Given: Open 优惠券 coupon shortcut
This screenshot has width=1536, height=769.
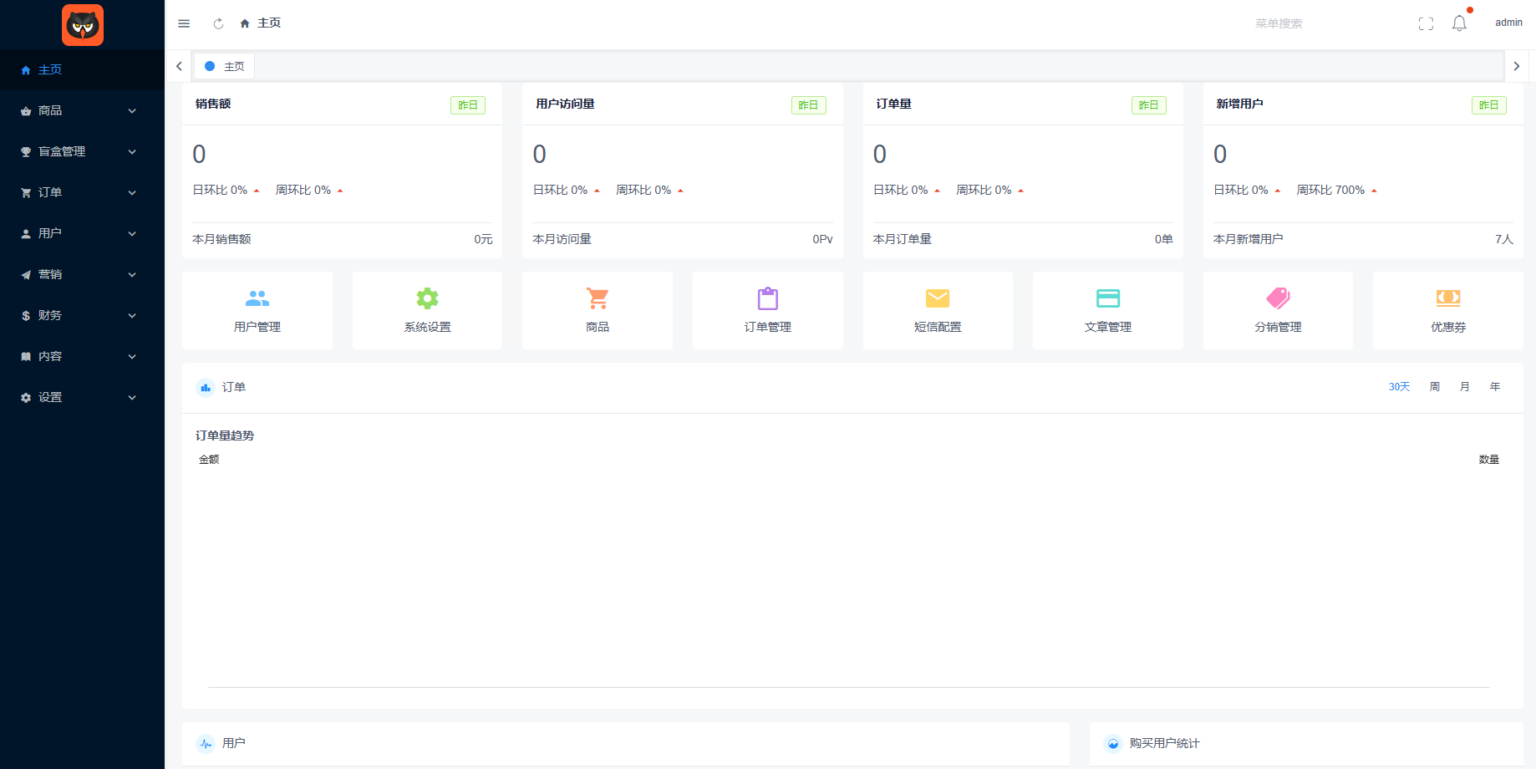Looking at the screenshot, I should pos(1447,310).
